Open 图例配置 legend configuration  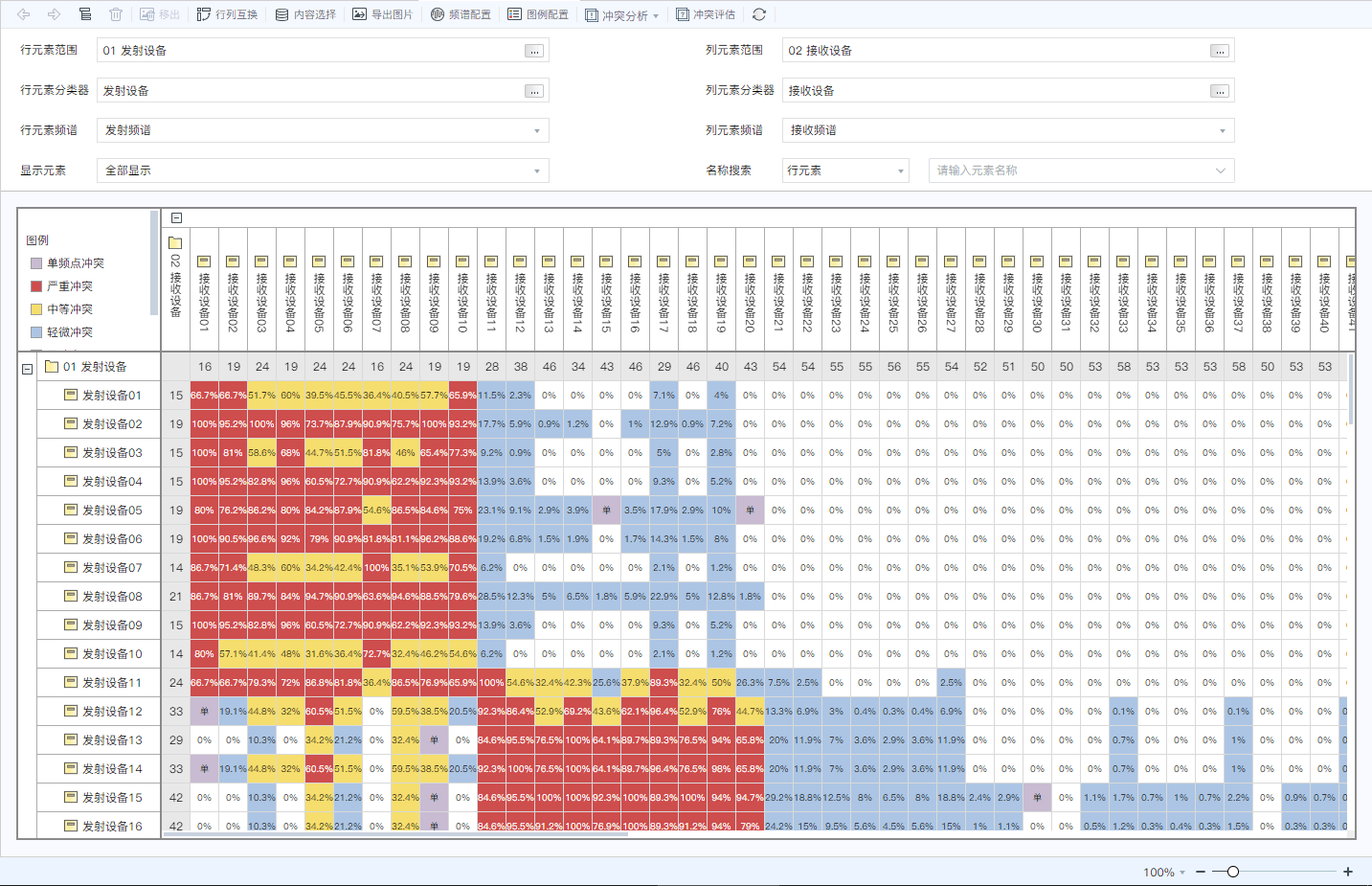coord(538,14)
